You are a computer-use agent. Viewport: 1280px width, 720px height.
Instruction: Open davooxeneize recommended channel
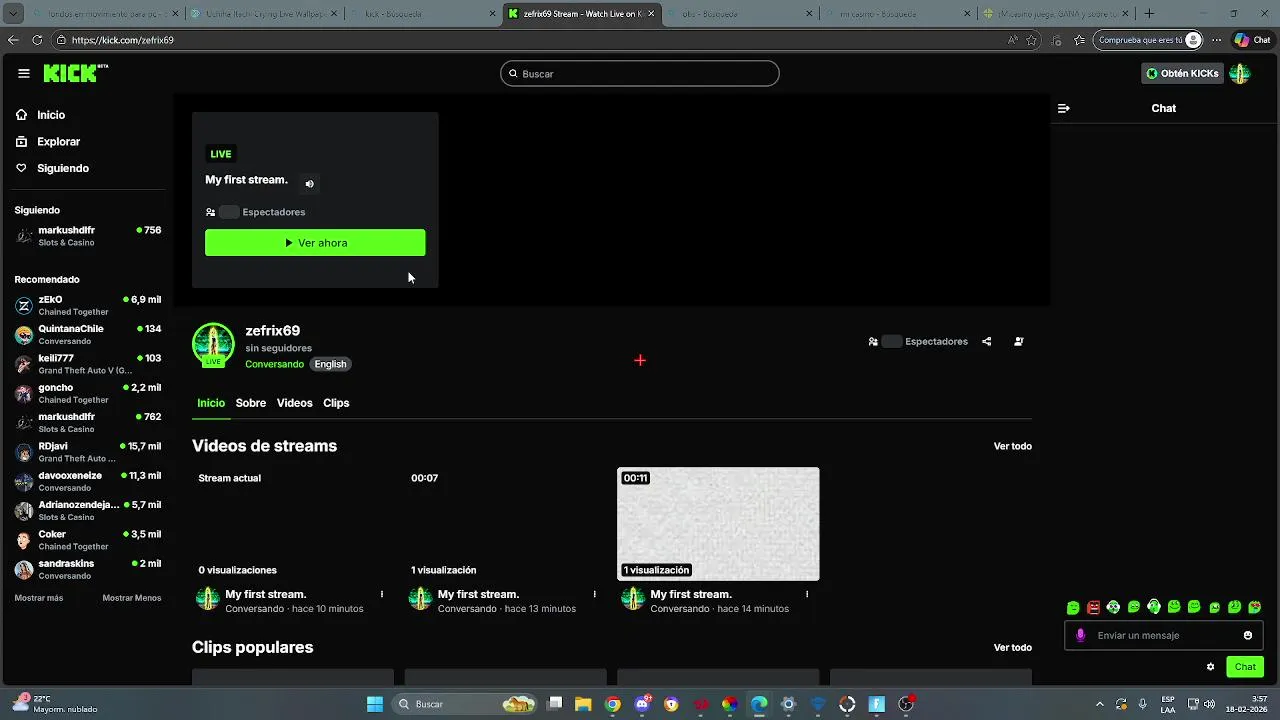88,481
